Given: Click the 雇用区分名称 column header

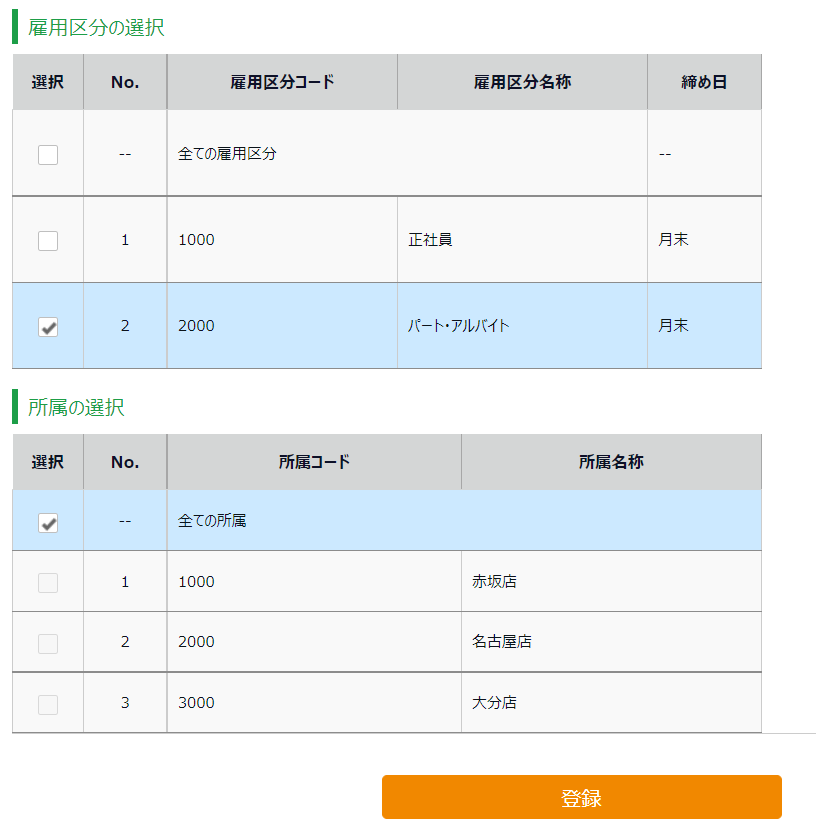Looking at the screenshot, I should 522,82.
